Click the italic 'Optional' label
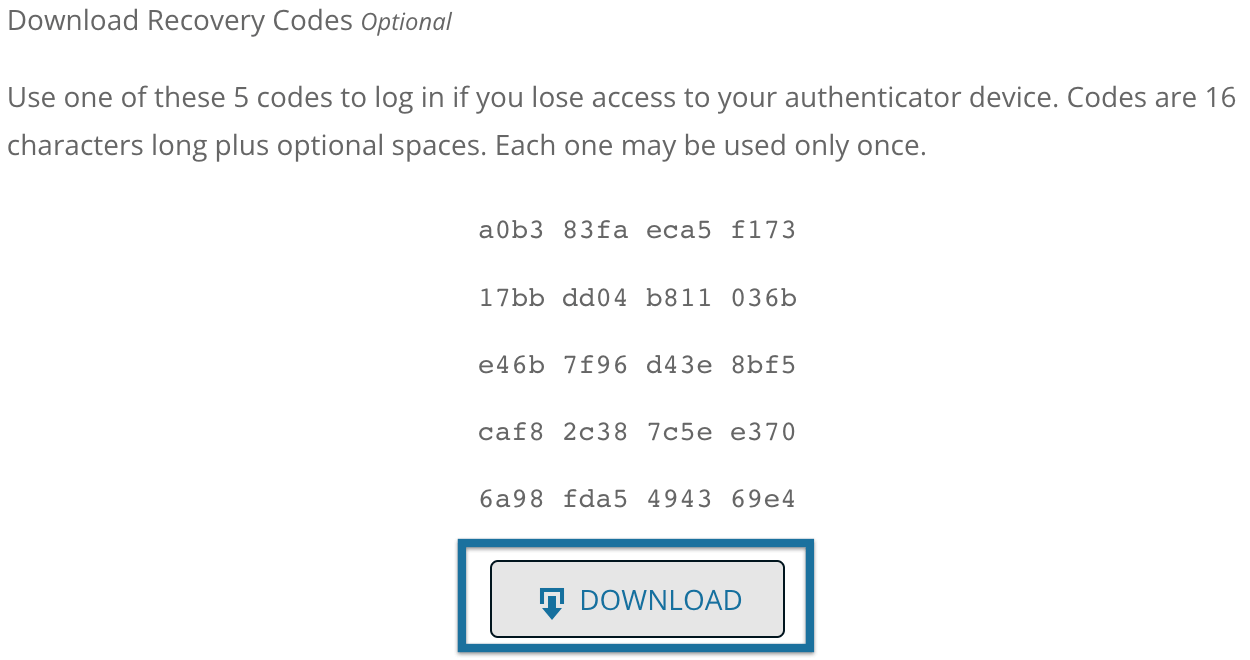The width and height of the screenshot is (1250, 660). pos(406,22)
